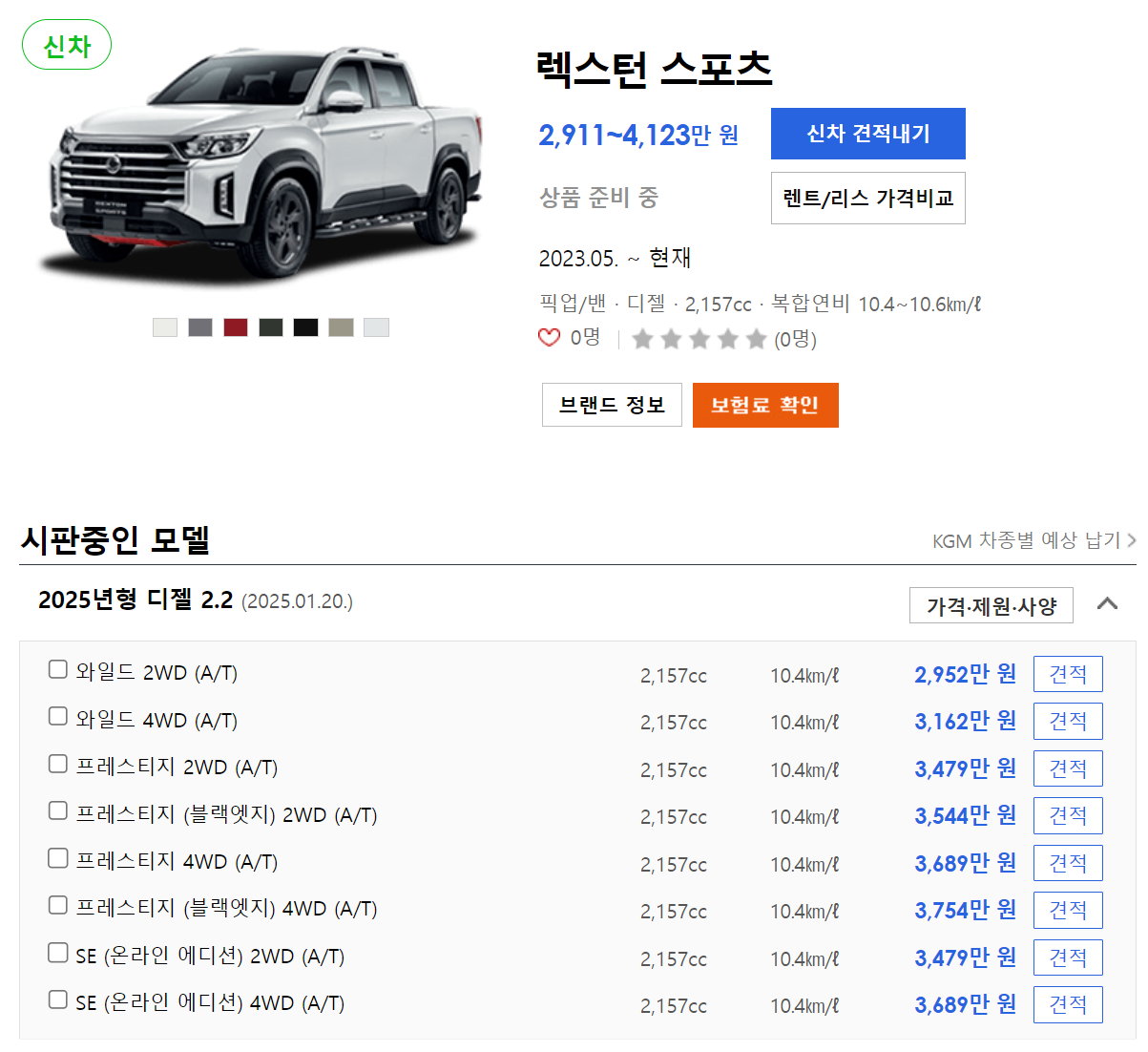Click the fifth gray rating star
Screen dimensions: 1148x1052
[x=757, y=339]
